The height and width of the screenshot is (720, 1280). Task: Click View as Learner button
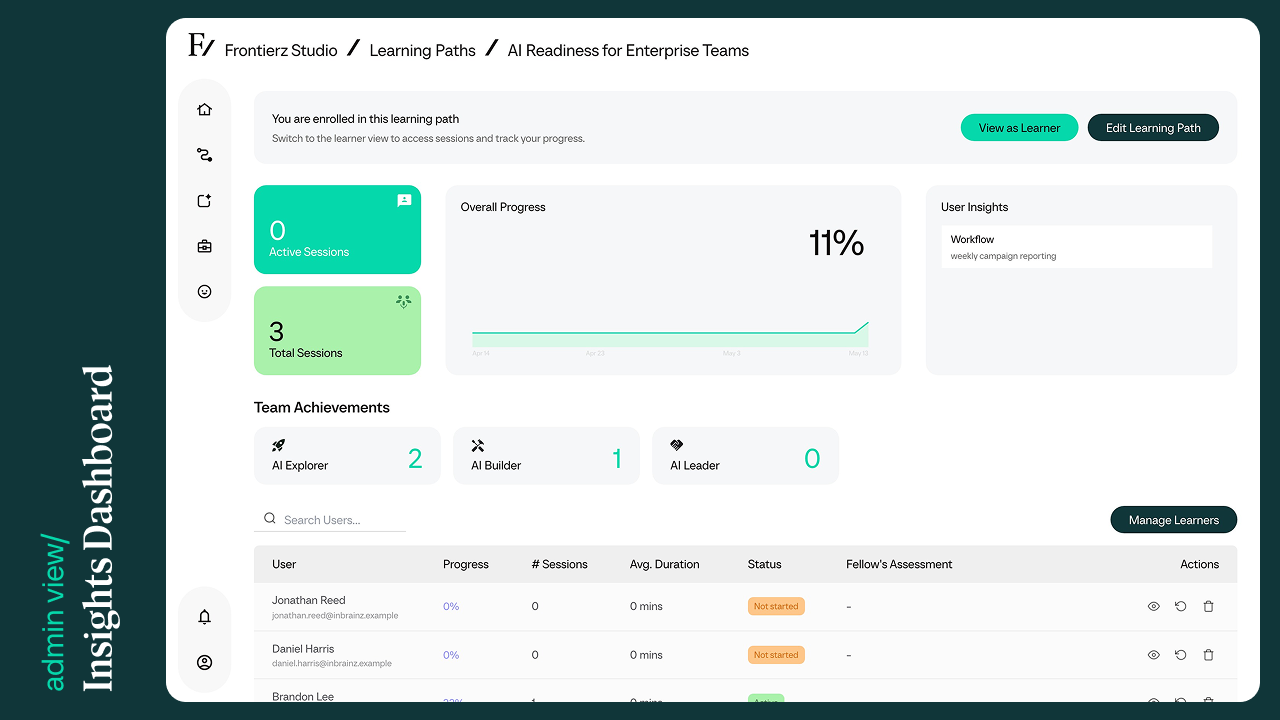coord(1019,128)
